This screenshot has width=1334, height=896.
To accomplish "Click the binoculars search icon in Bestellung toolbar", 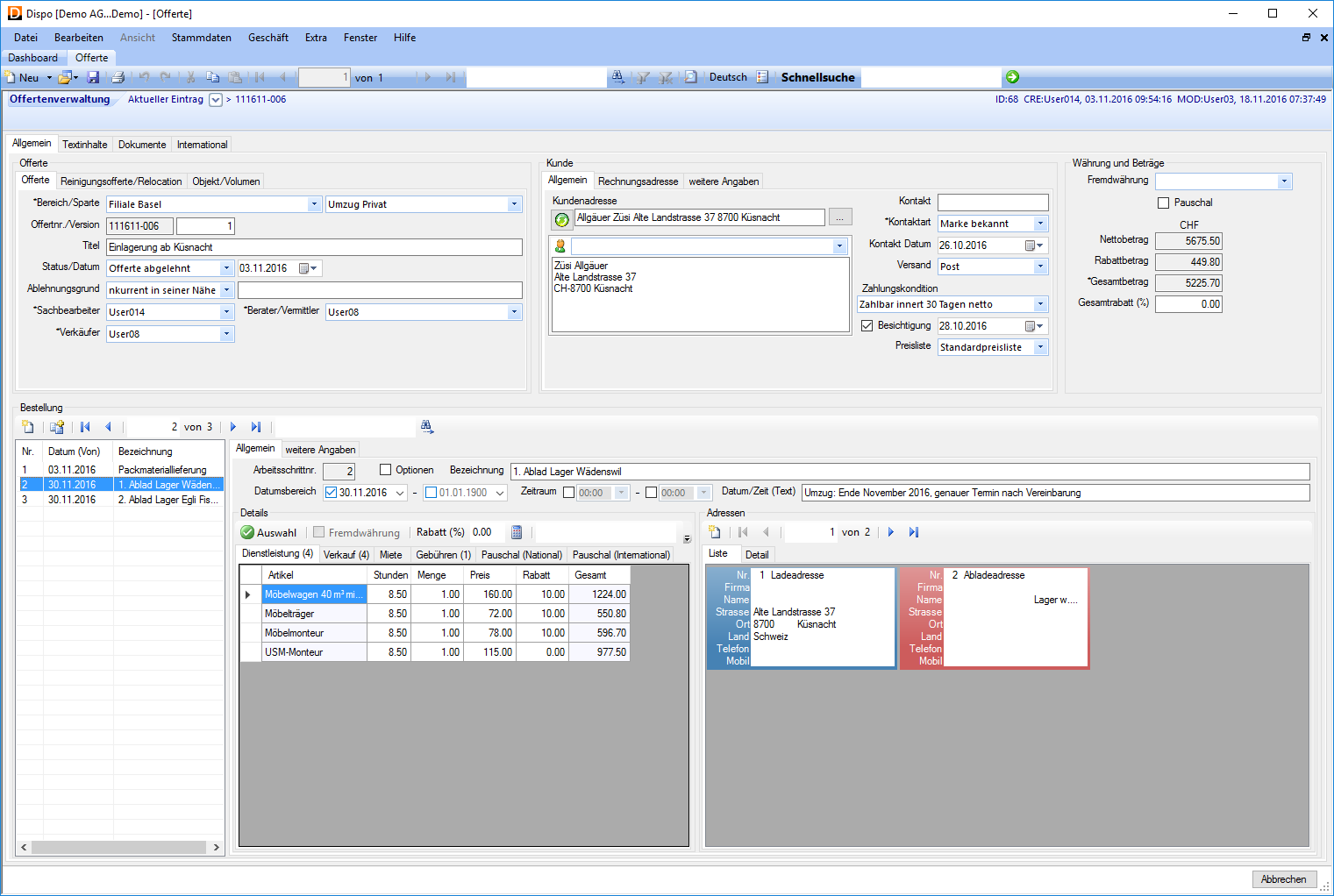I will [427, 426].
